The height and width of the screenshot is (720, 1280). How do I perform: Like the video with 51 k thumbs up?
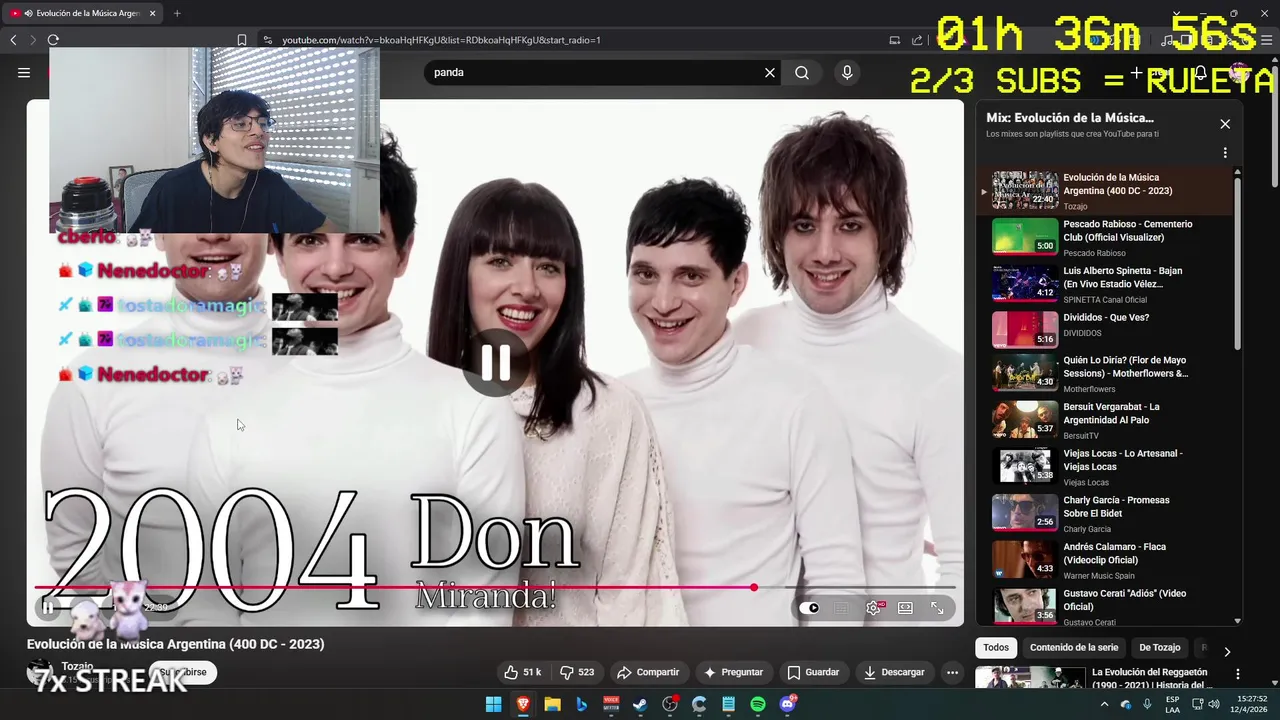point(523,672)
